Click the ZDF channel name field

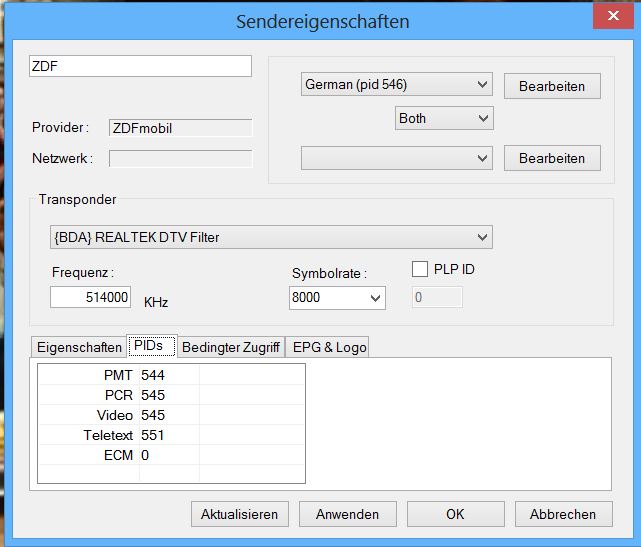pos(140,66)
